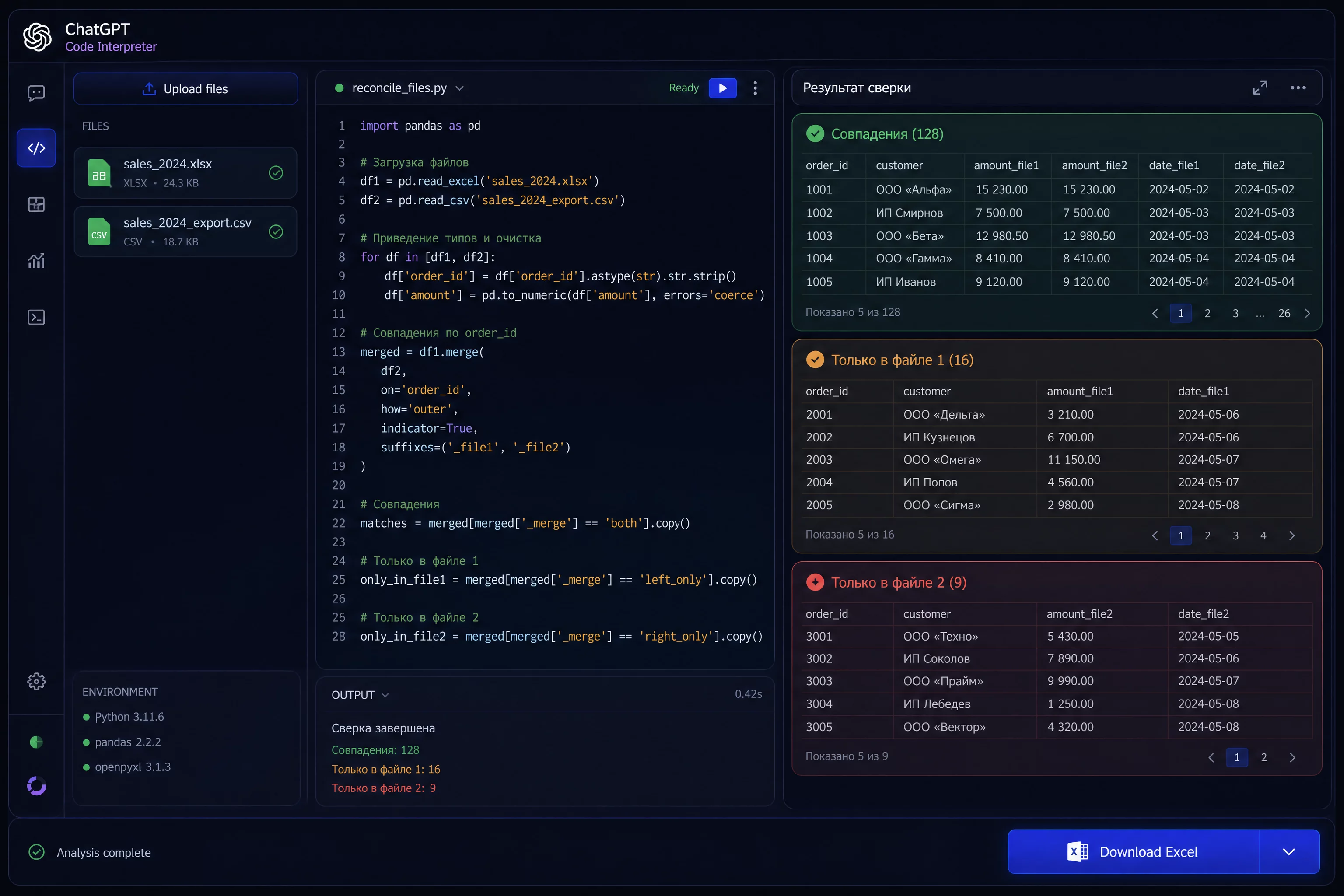Go to next page in Только в файле 1
The width and height of the screenshot is (1344, 896).
[1292, 535]
